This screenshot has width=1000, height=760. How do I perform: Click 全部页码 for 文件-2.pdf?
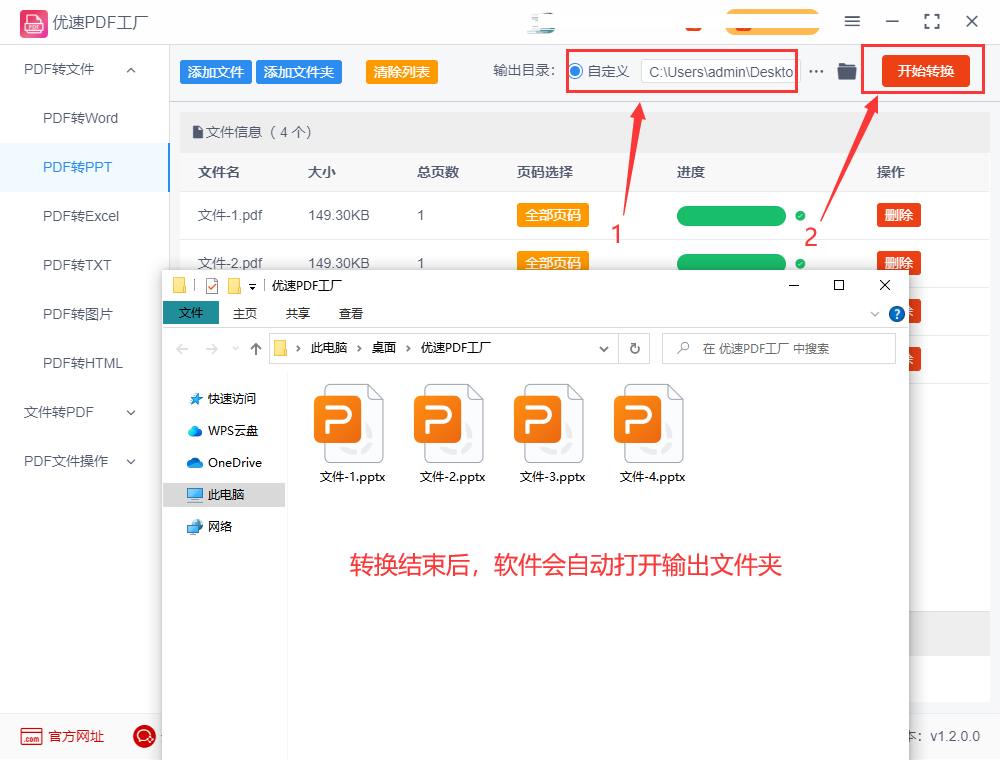pyautogui.click(x=553, y=261)
